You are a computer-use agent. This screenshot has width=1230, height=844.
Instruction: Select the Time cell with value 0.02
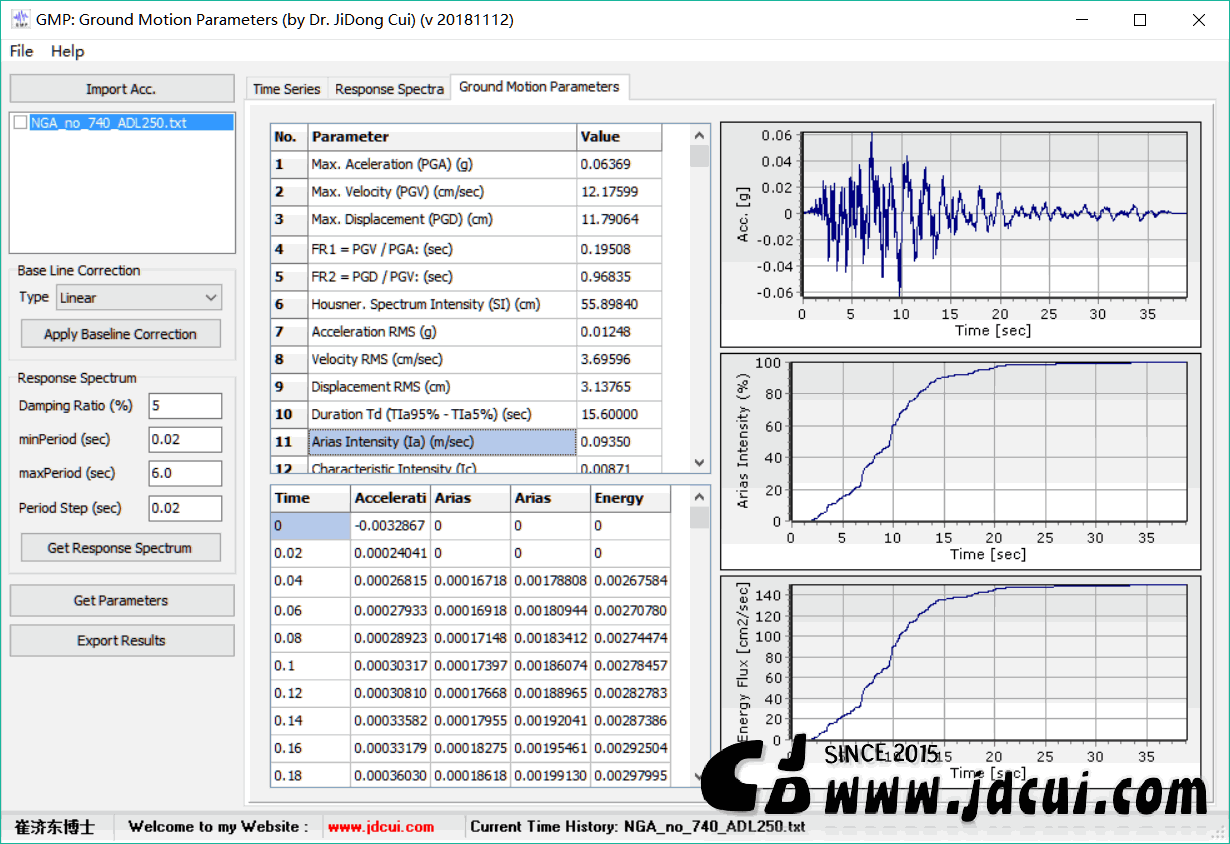[311, 553]
